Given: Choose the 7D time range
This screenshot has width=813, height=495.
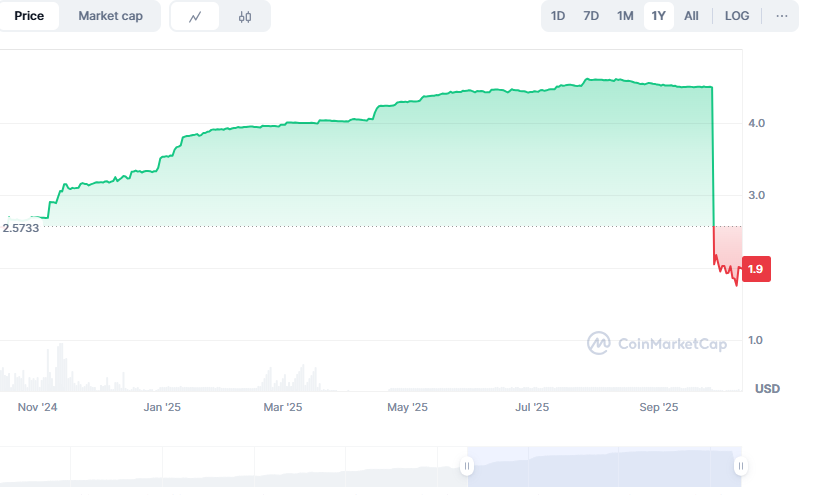Looking at the screenshot, I should [591, 16].
